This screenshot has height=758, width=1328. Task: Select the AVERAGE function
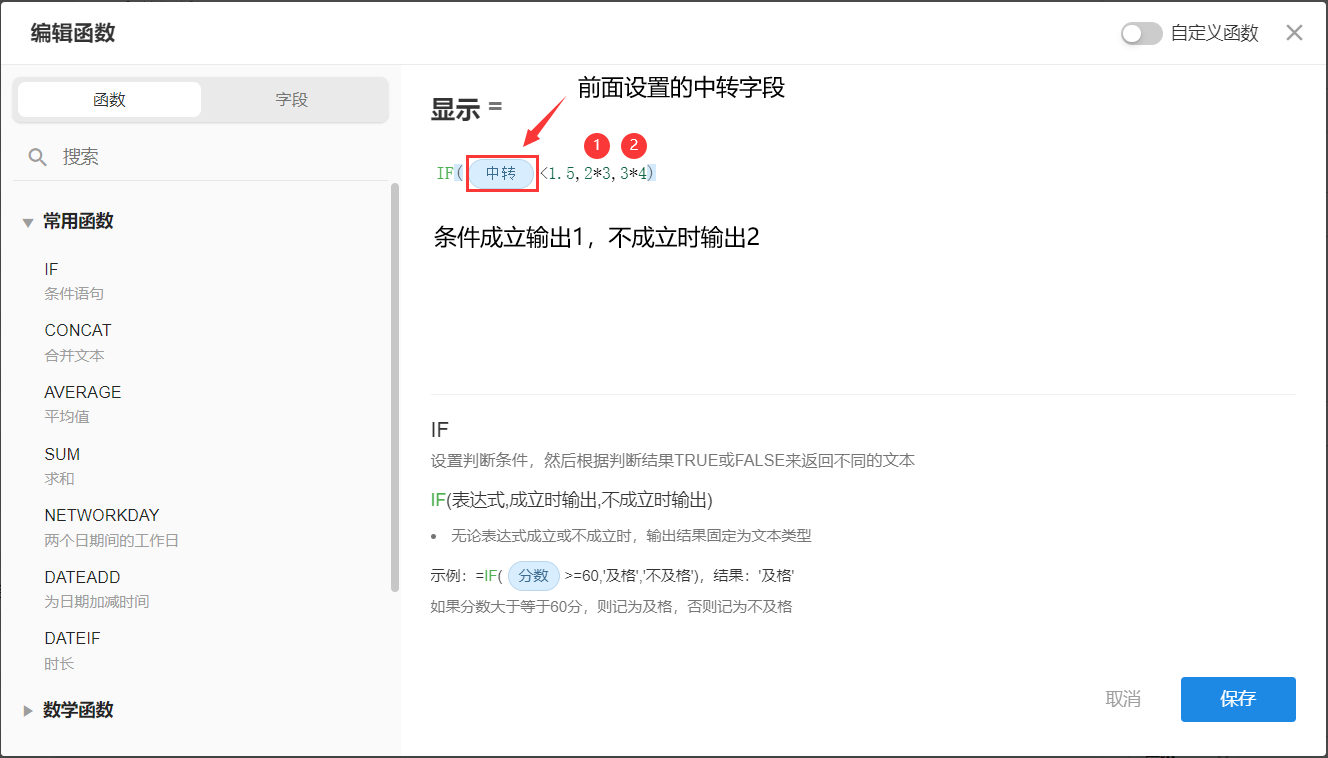pos(82,392)
